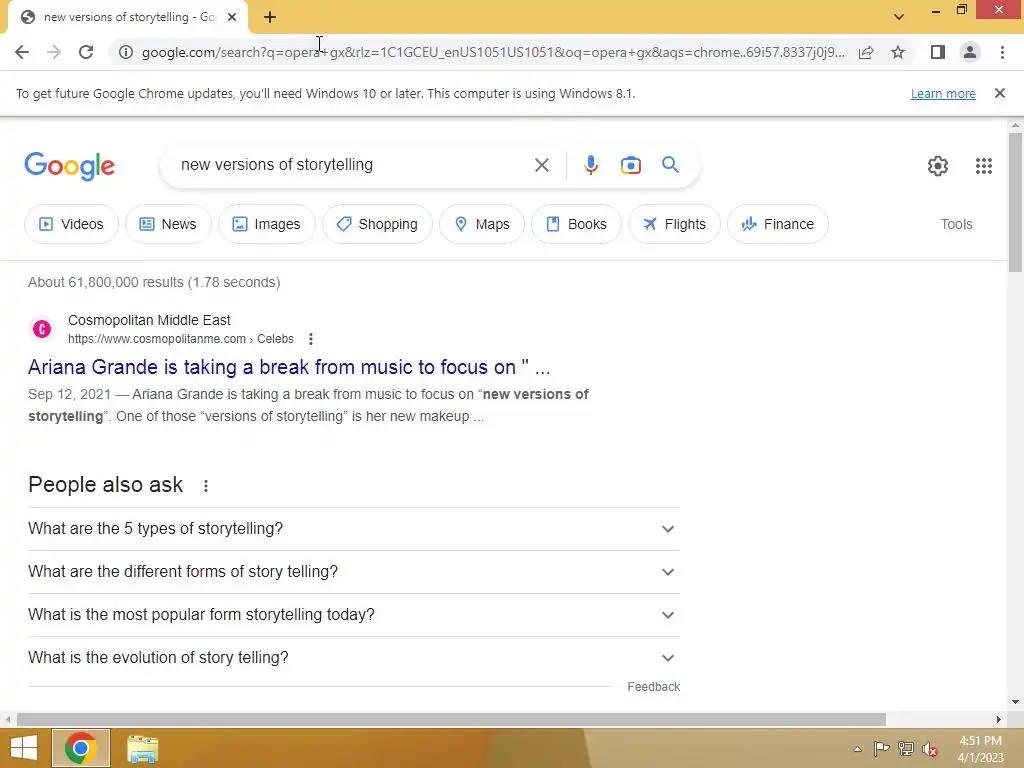Screen dimensions: 1024x768
Task: Click in the Google search box text
Action: point(277,165)
